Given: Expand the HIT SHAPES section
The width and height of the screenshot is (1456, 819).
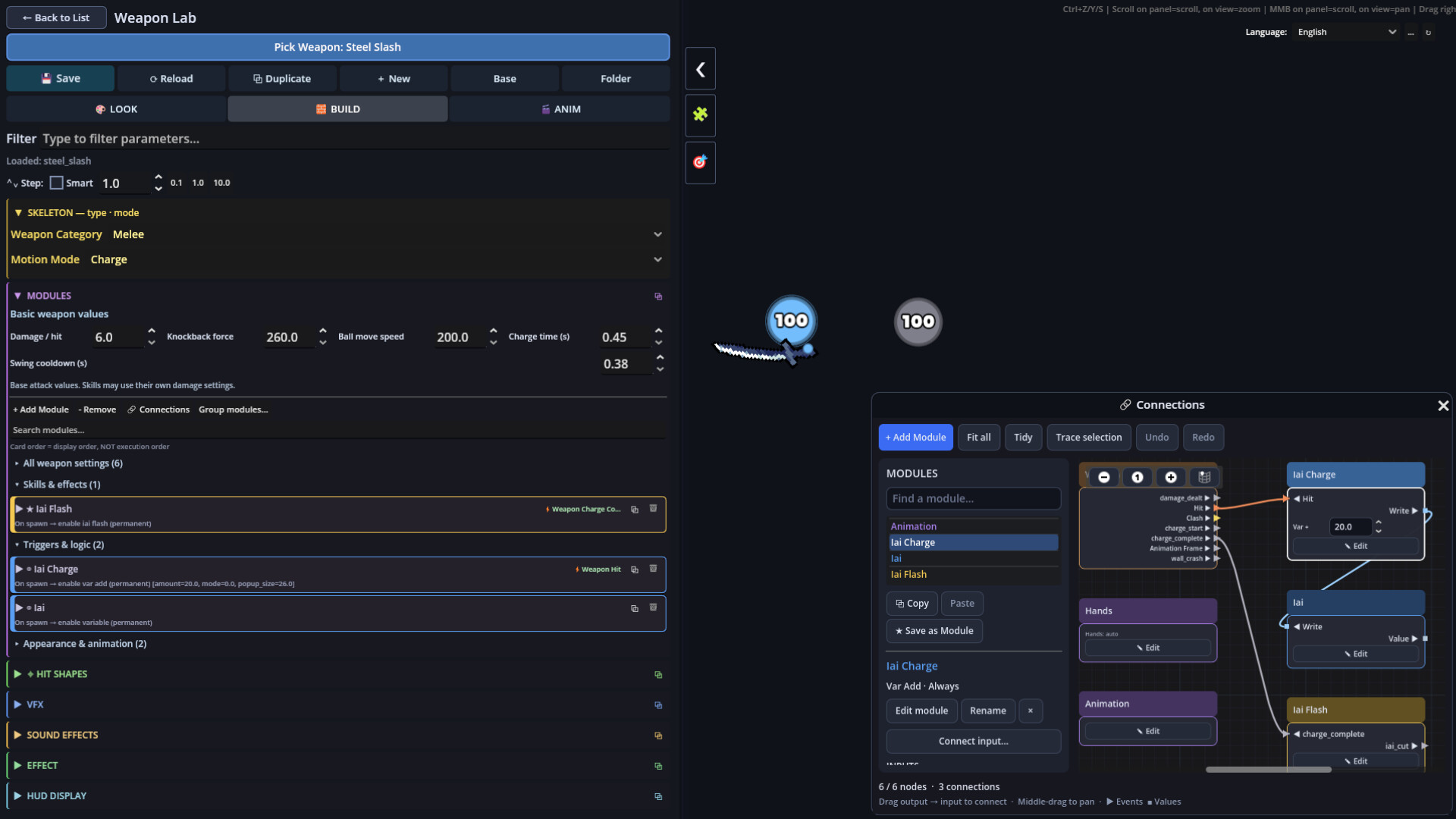Looking at the screenshot, I should point(17,674).
